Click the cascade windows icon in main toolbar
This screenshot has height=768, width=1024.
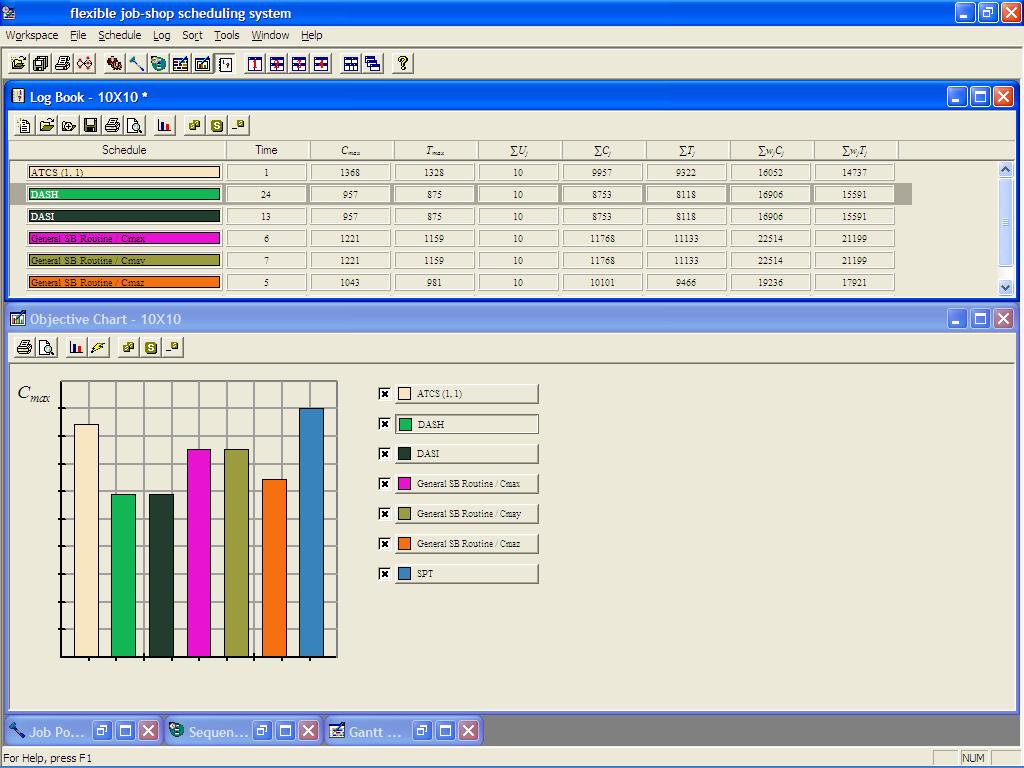pyautogui.click(x=373, y=63)
